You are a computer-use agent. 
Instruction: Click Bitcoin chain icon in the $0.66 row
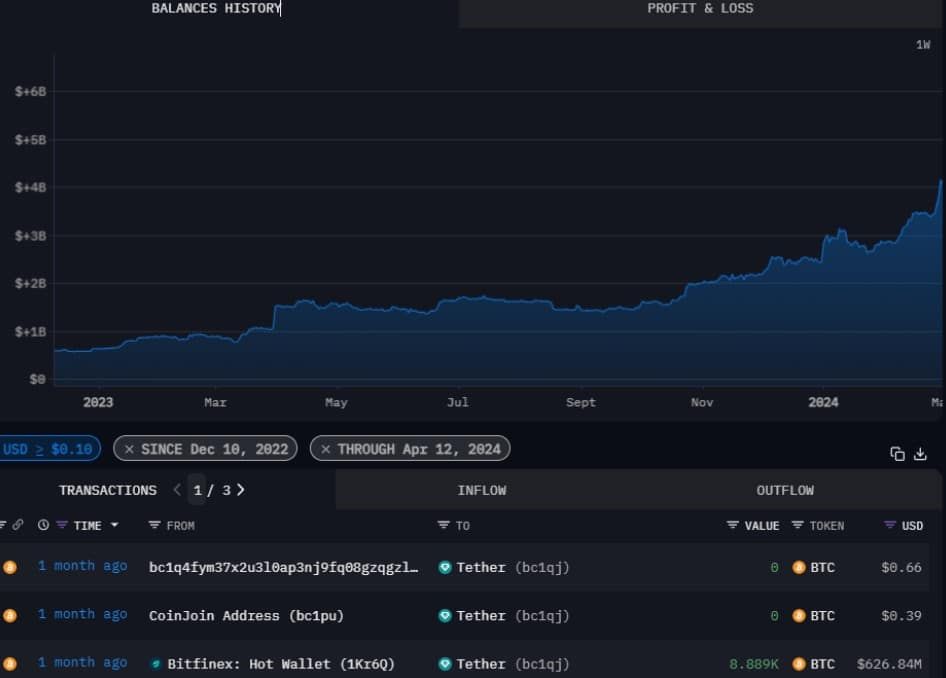click(10, 567)
